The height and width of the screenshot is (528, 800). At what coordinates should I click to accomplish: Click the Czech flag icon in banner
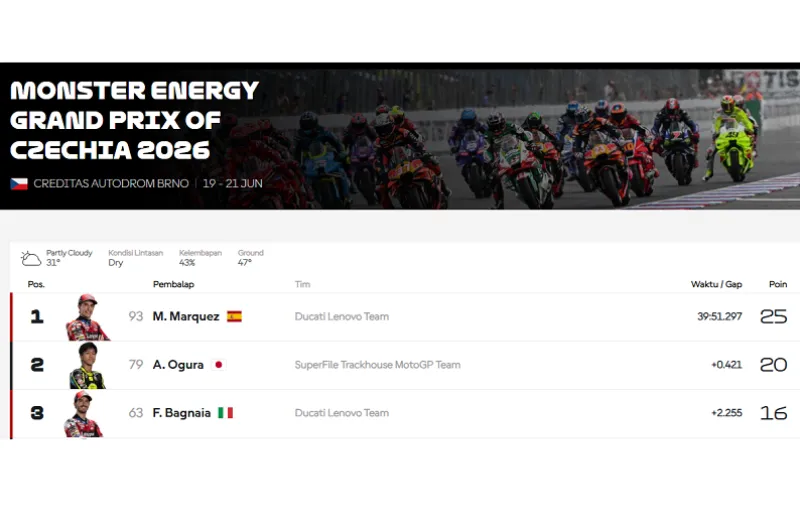(19, 184)
